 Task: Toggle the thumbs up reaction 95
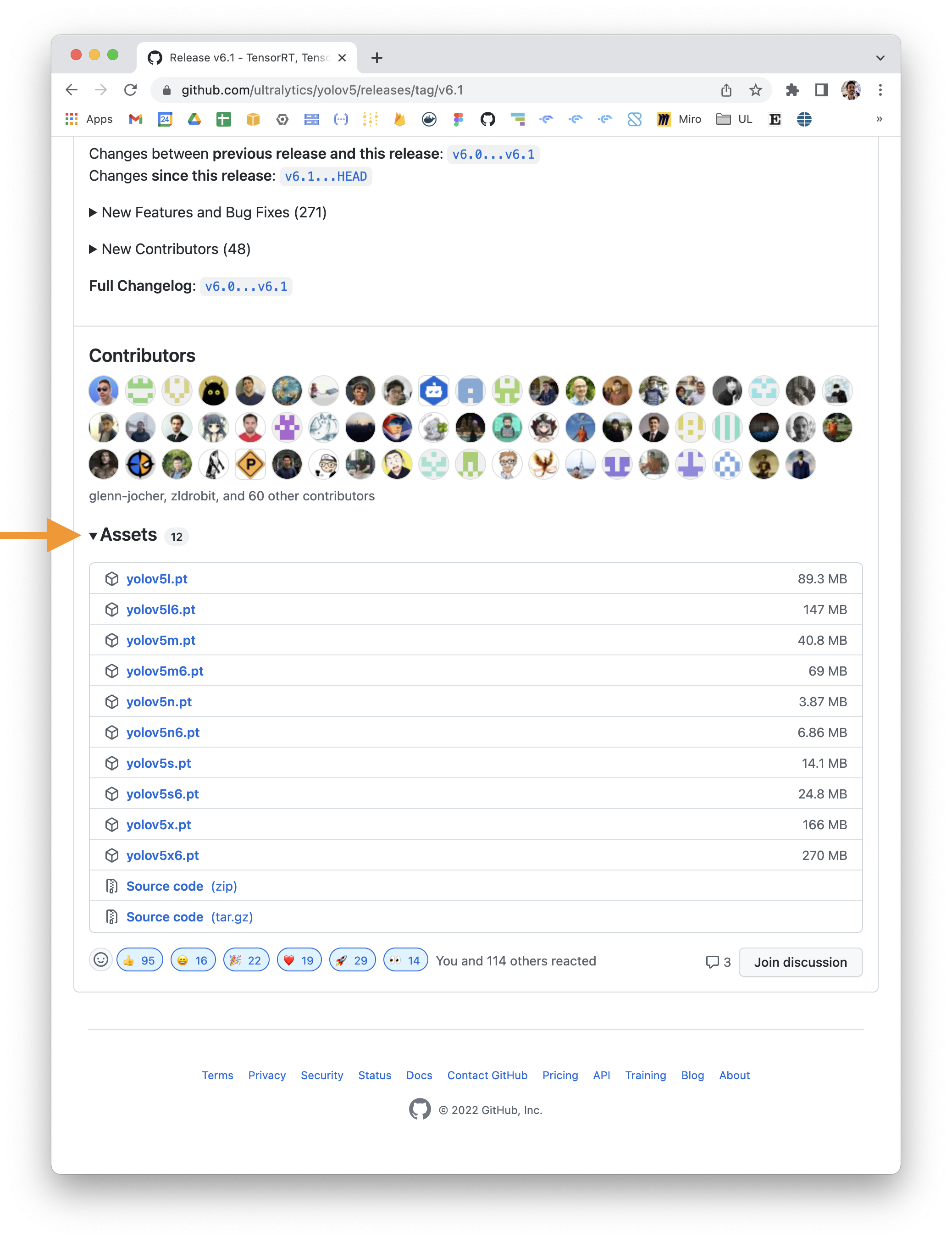coord(139,960)
